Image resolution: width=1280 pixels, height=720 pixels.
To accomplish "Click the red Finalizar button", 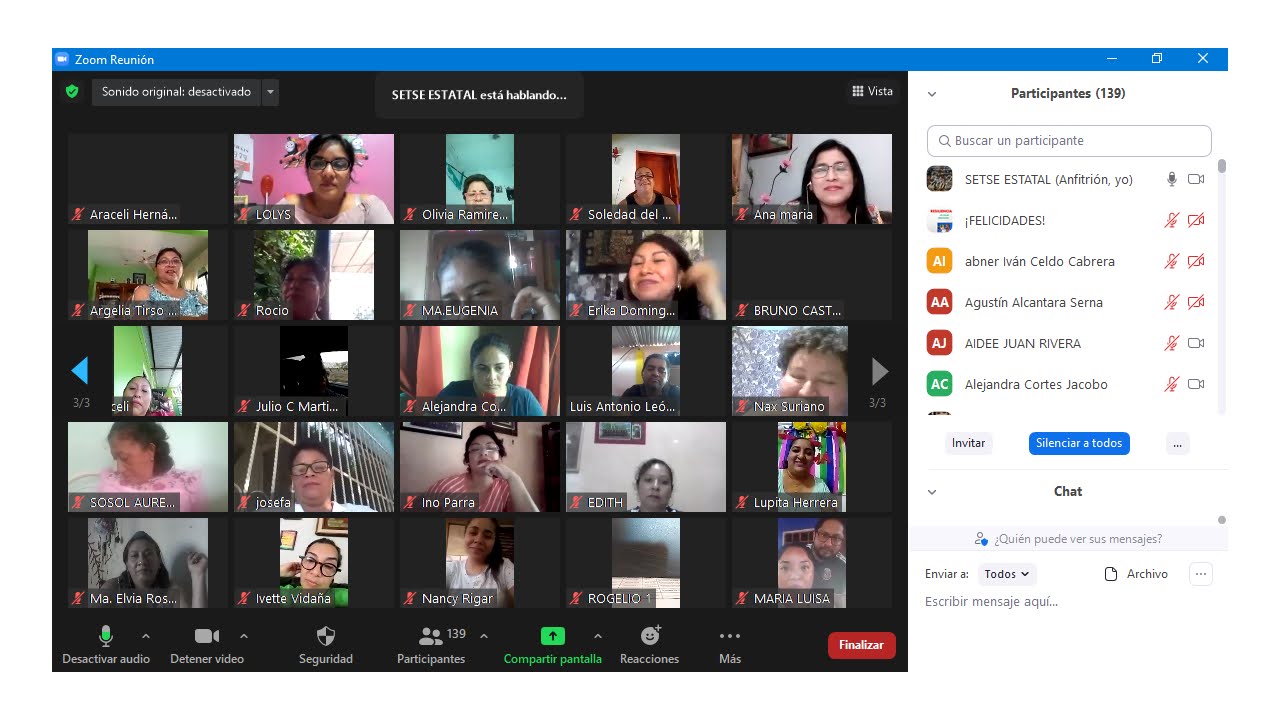I will click(x=861, y=645).
